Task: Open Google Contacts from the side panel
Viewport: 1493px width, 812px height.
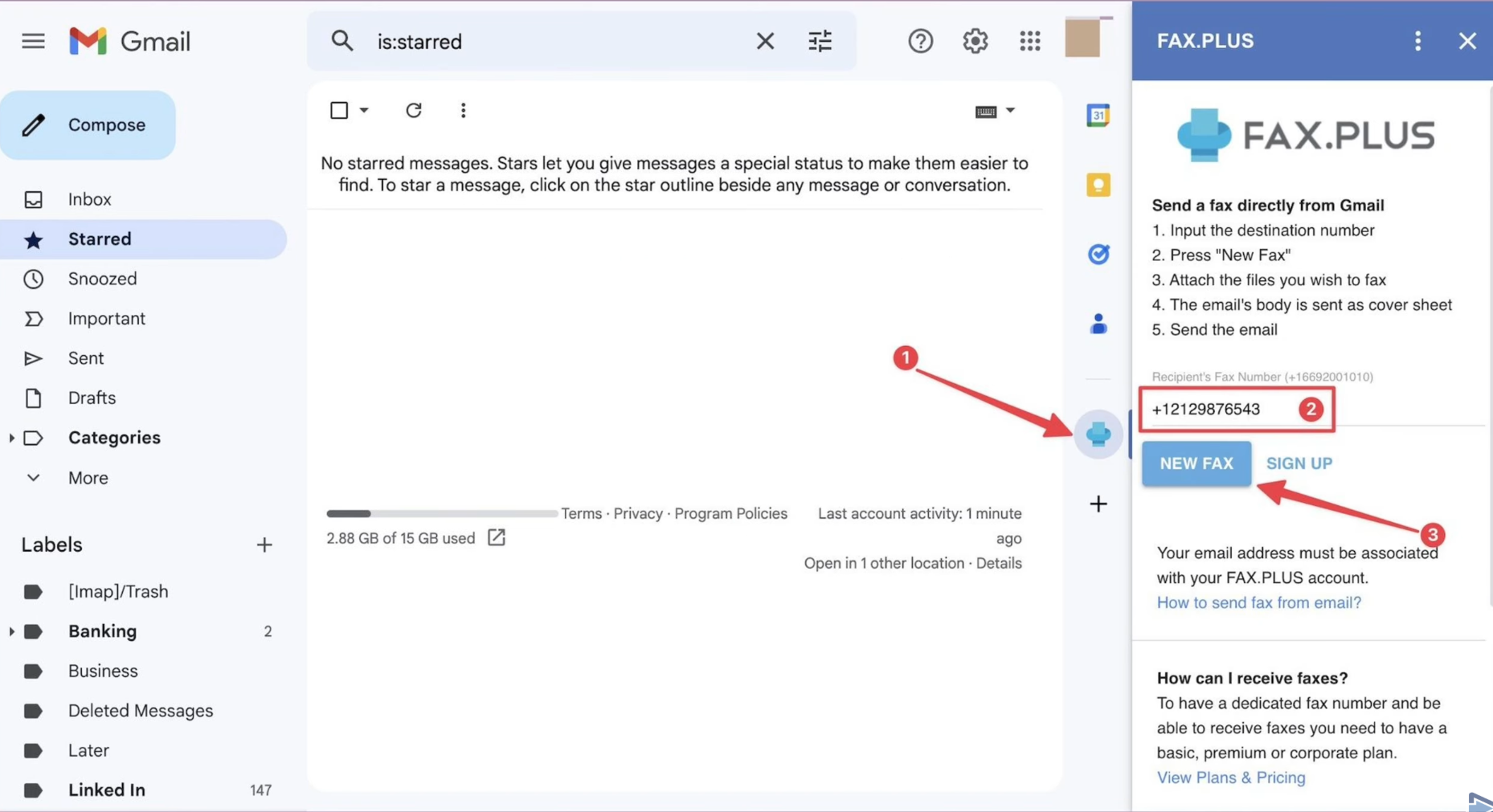Action: point(1098,324)
